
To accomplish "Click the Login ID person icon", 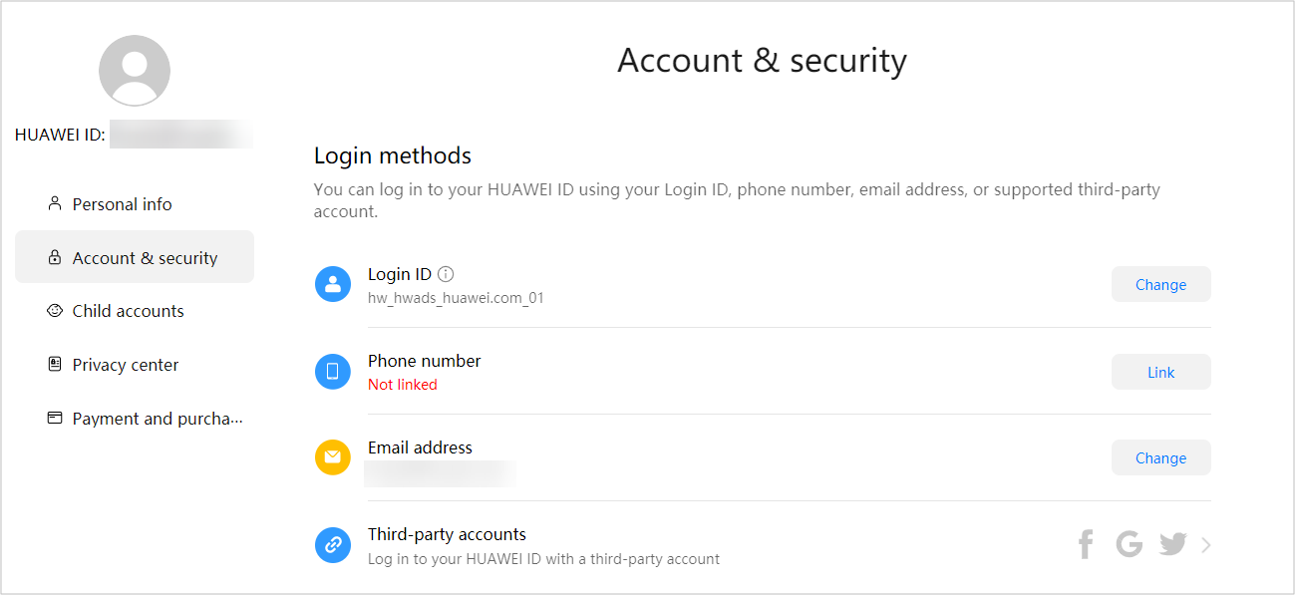I will click(x=333, y=284).
